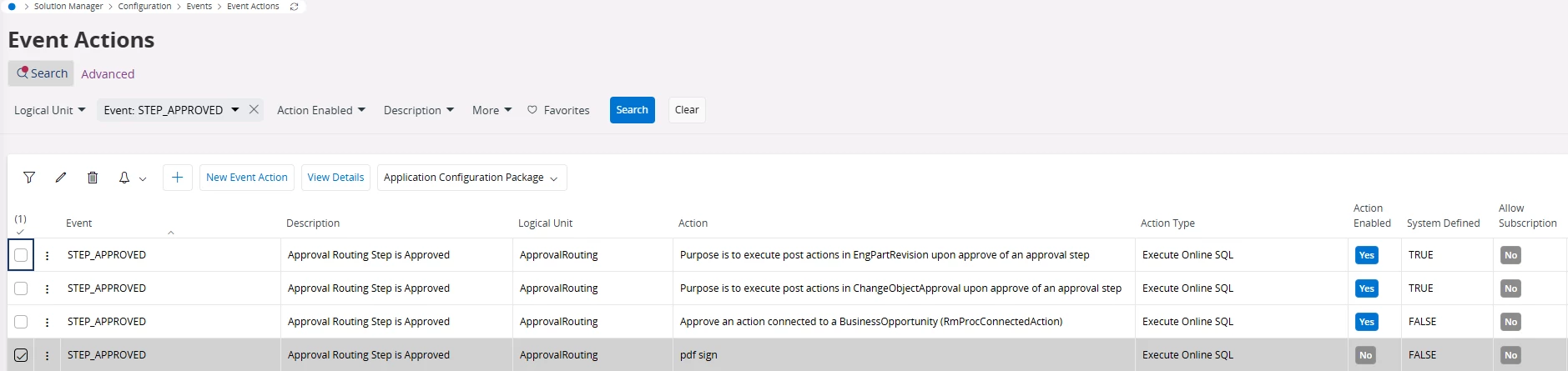Check the first STEP_APPROVED row checkbox

(21, 255)
